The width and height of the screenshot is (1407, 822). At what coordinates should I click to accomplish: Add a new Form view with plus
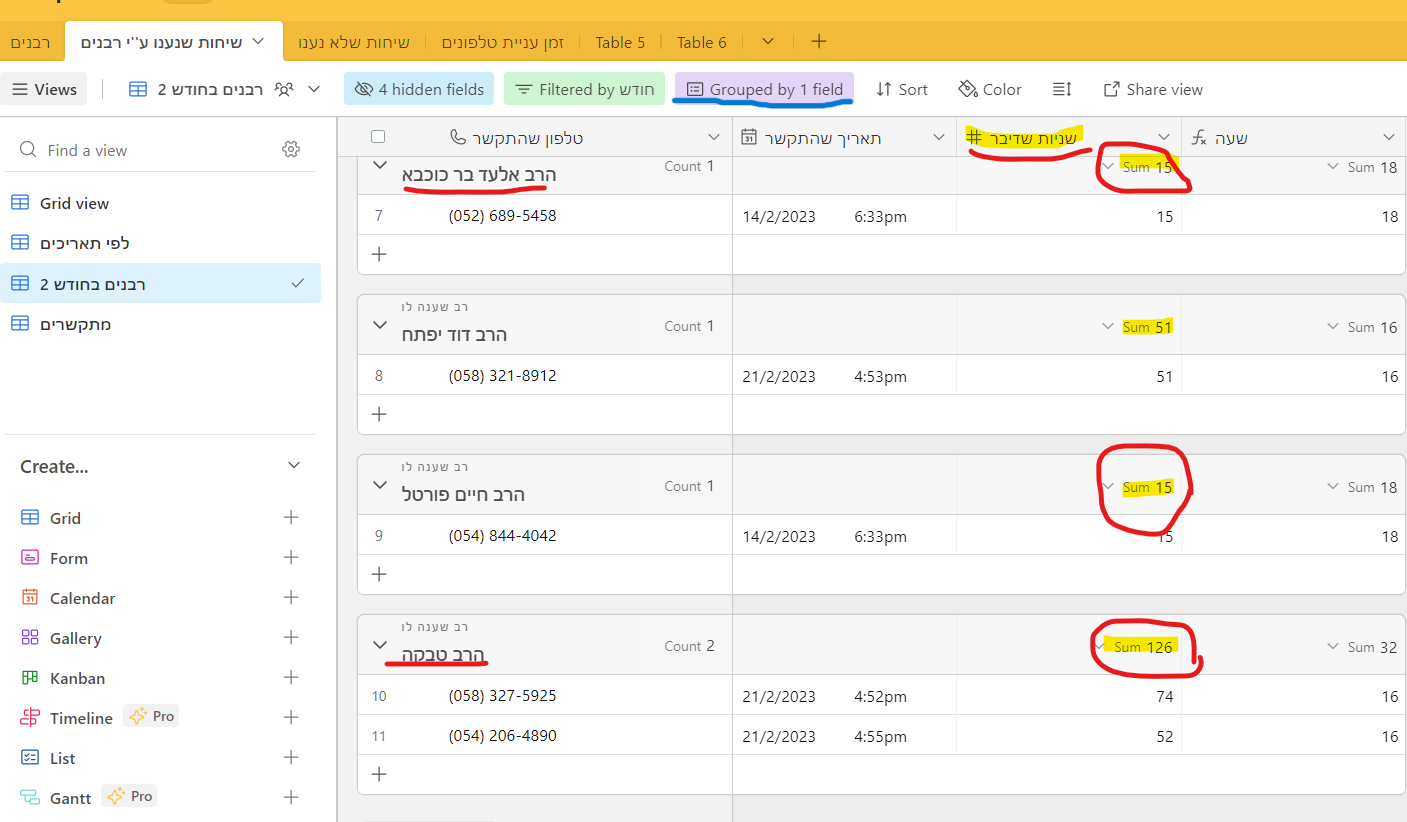[291, 557]
